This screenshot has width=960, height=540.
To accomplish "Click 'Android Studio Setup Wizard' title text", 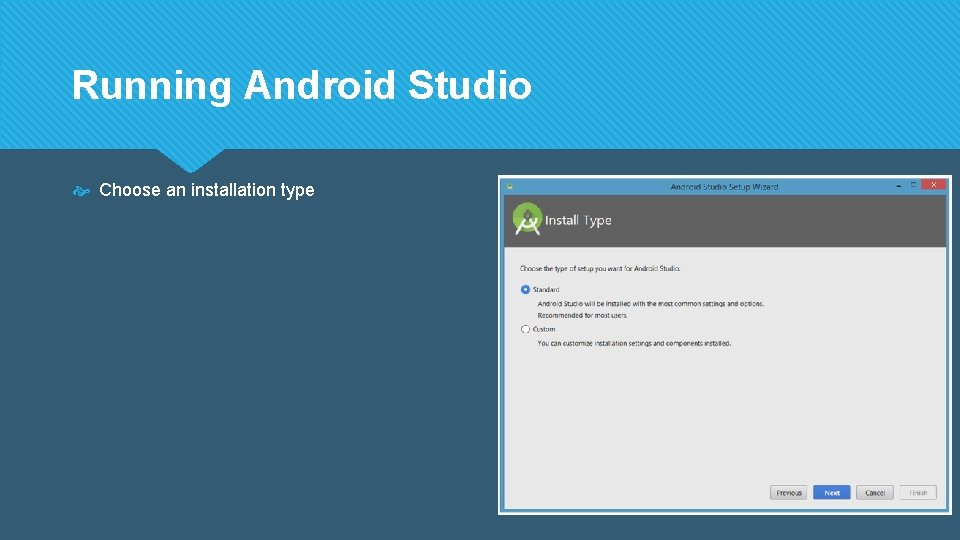I will coord(724,187).
